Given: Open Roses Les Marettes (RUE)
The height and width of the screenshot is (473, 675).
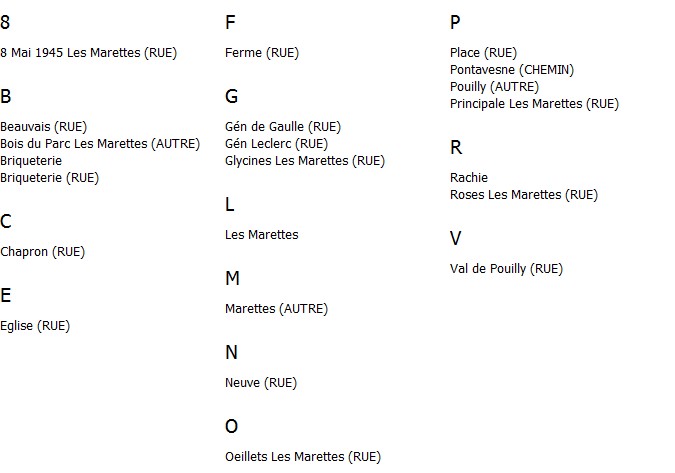Looking at the screenshot, I should (x=524, y=195).
